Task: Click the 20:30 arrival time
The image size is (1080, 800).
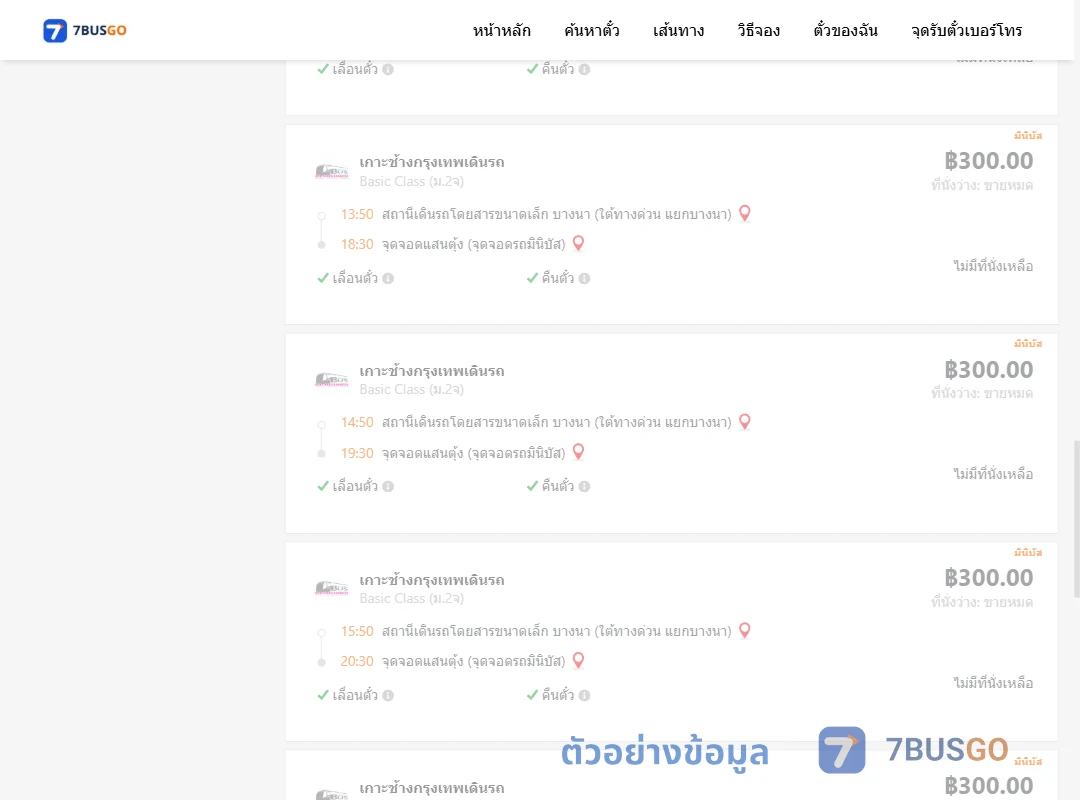Action: click(x=357, y=661)
